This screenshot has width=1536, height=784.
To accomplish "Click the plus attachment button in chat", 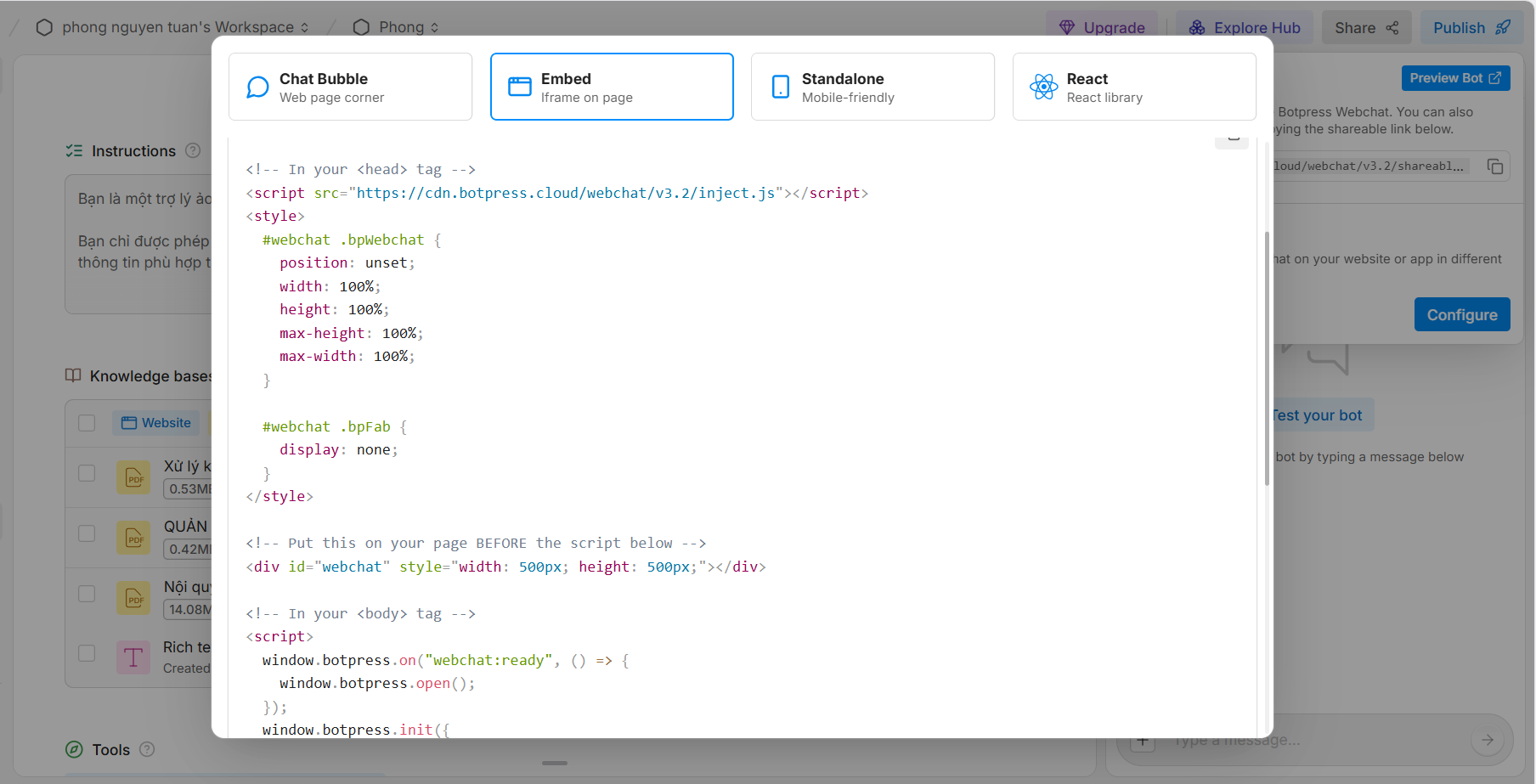I will 1143,742.
